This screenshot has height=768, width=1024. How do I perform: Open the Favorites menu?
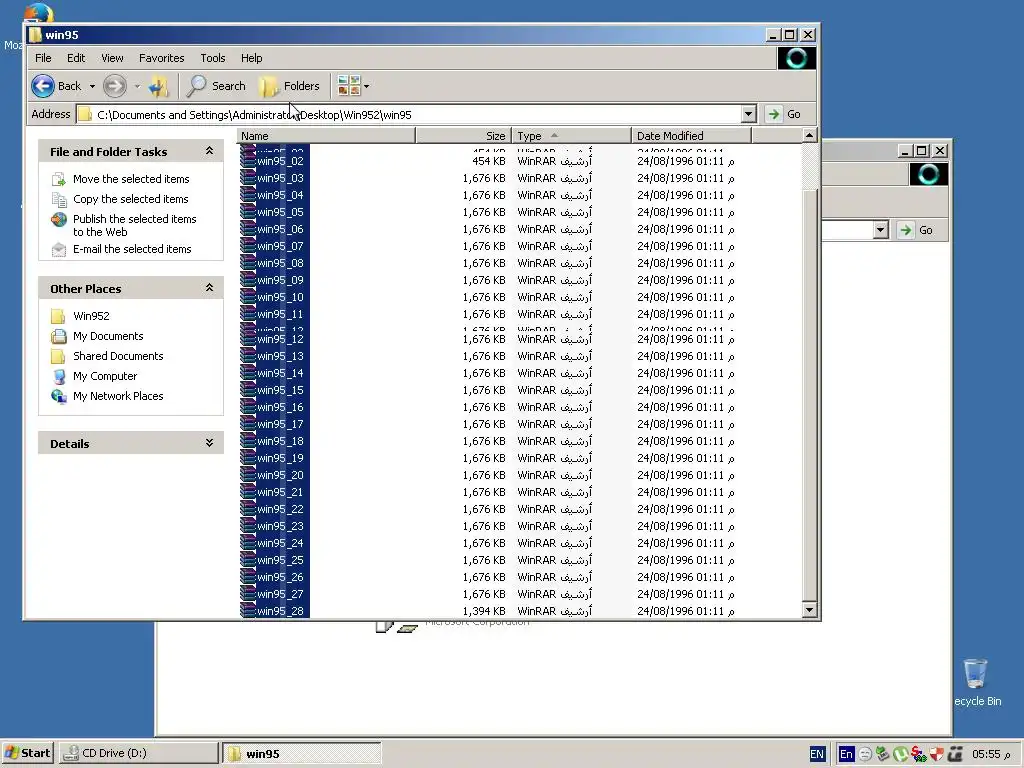161,58
